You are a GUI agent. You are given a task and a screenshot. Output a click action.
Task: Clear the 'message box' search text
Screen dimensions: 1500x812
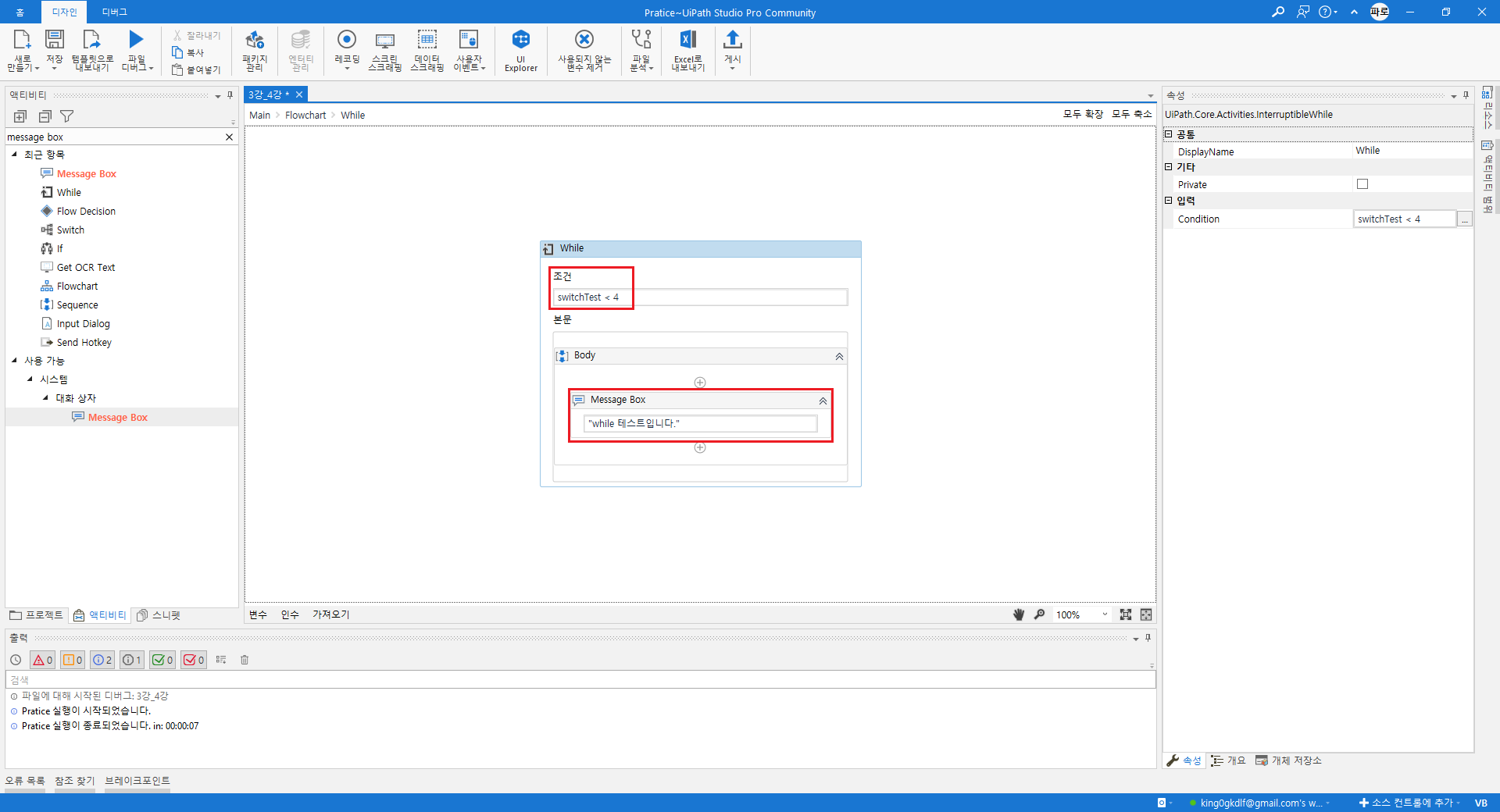coord(229,137)
